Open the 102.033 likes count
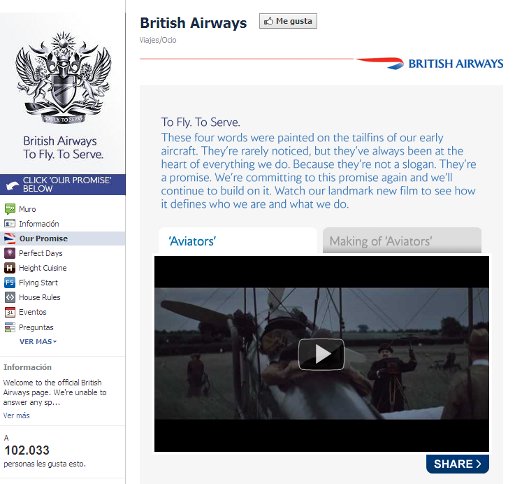 coord(27,450)
